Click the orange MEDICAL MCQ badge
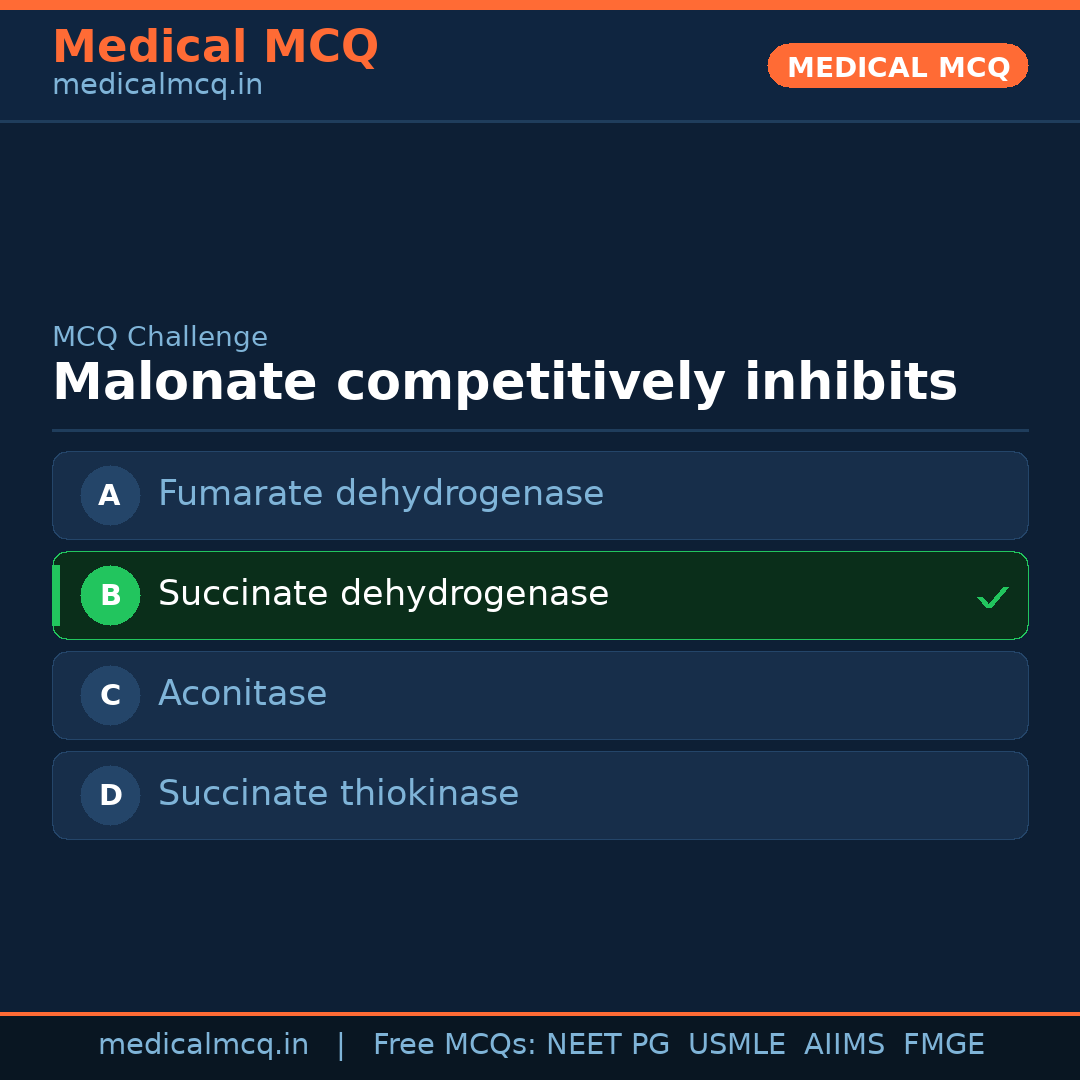Image resolution: width=1080 pixels, height=1080 pixels. pos(897,66)
